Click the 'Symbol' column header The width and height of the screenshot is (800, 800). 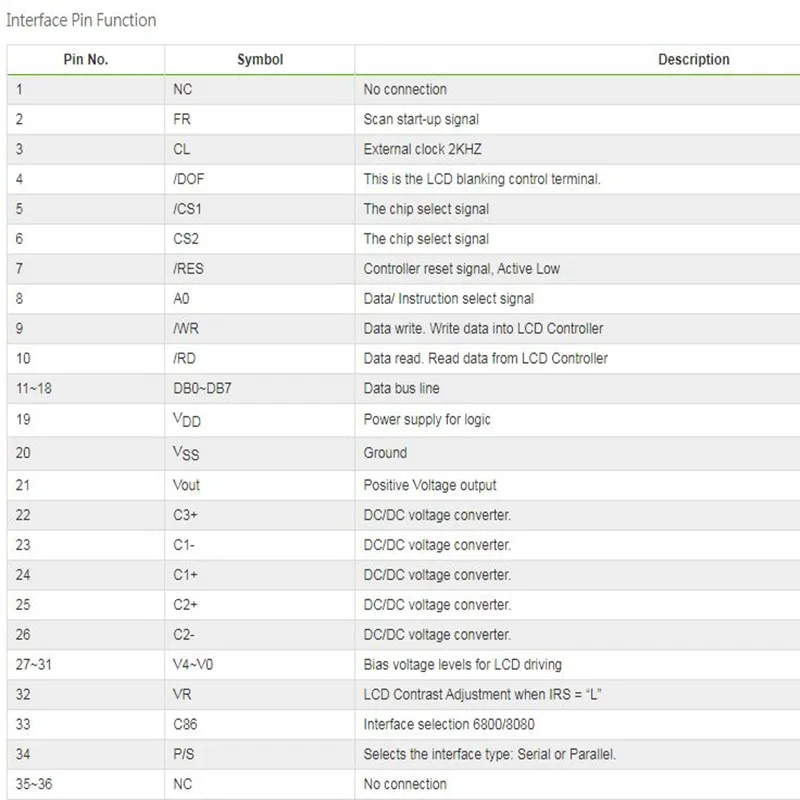260,60
